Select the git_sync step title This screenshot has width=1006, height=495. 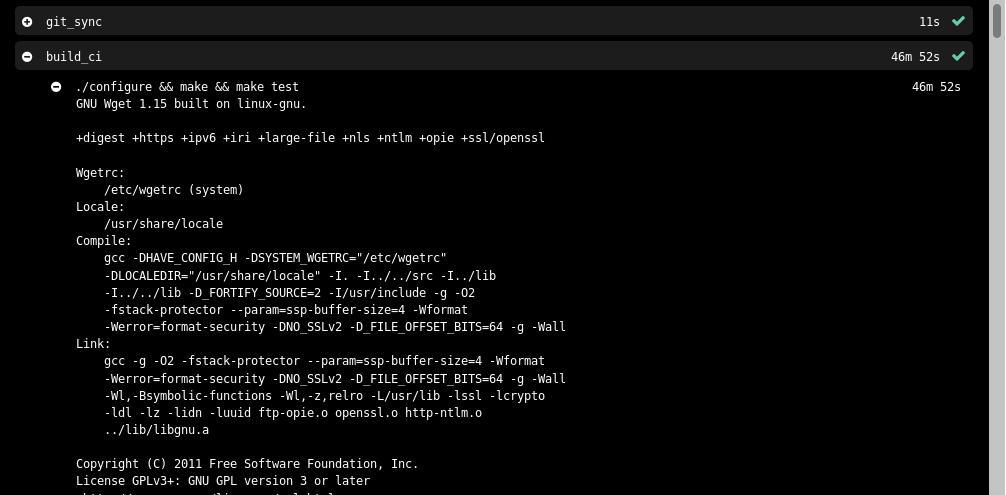pyautogui.click(x=74, y=22)
